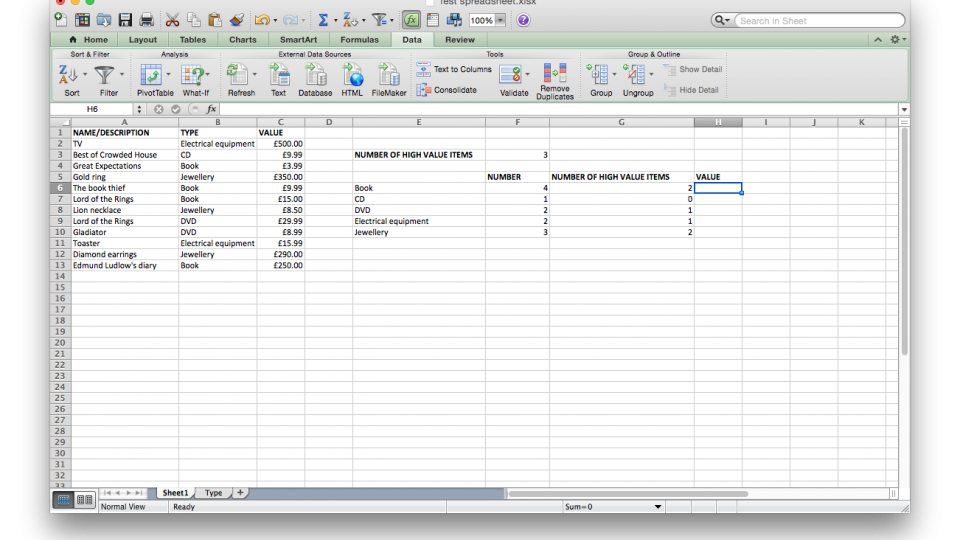Click the formula bar fx button
Screen dimensions: 960x540
[x=211, y=109]
